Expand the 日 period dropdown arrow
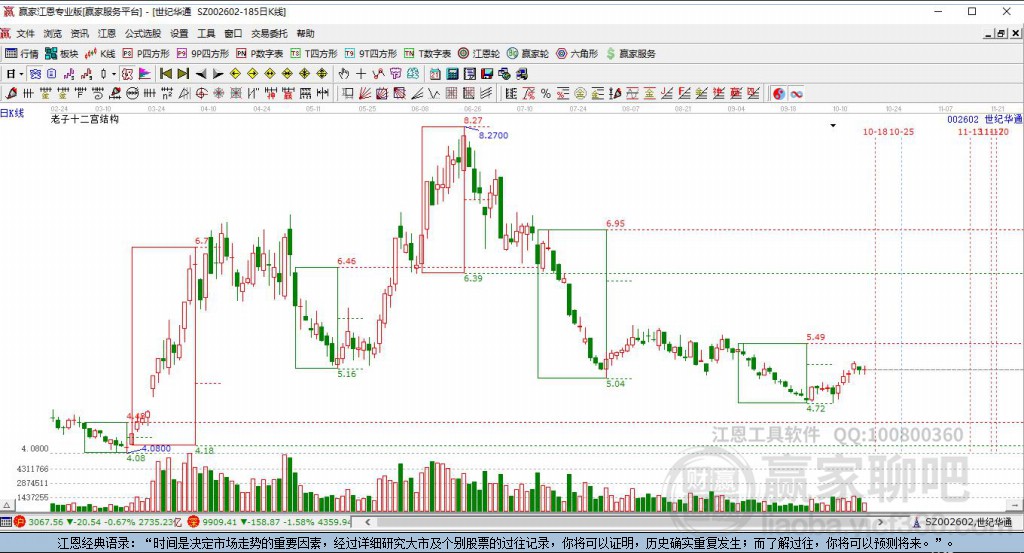The height and width of the screenshot is (553, 1024). pyautogui.click(x=21, y=74)
